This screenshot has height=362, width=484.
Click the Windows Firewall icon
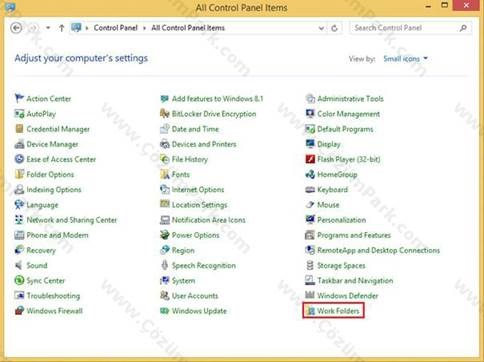pyautogui.click(x=19, y=311)
